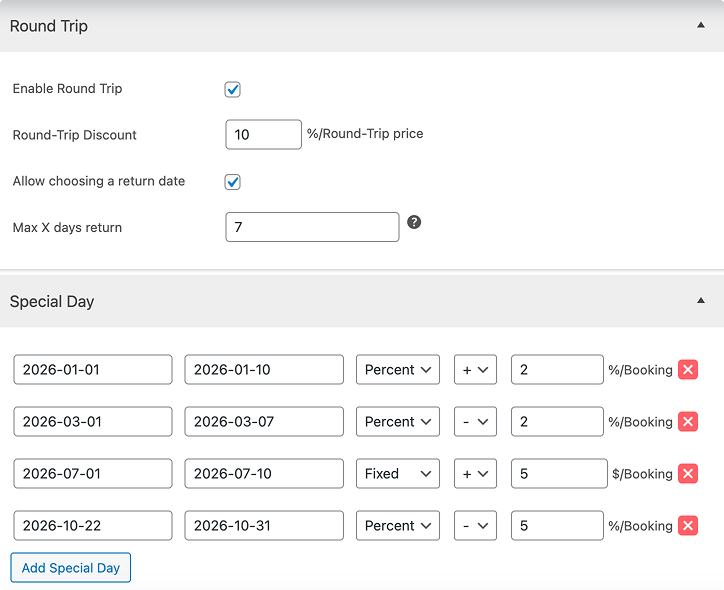724x590 pixels.
Task: Open the Percent dropdown in first row
Action: [x=397, y=370]
